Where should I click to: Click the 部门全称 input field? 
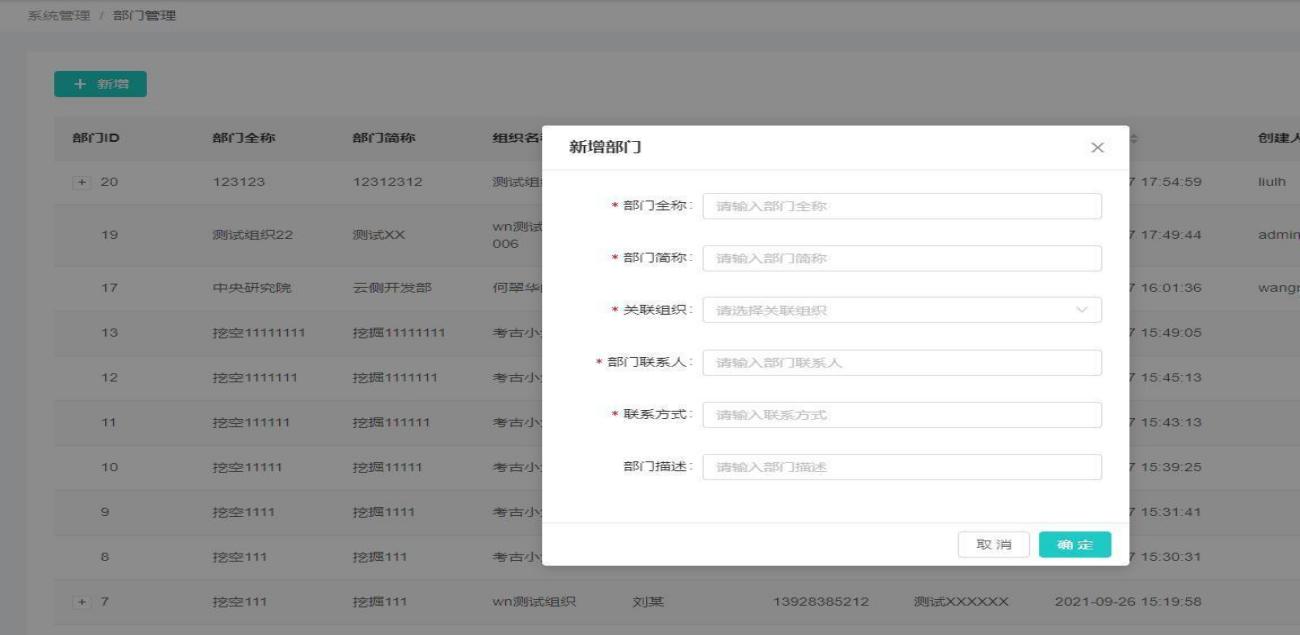(x=901, y=206)
